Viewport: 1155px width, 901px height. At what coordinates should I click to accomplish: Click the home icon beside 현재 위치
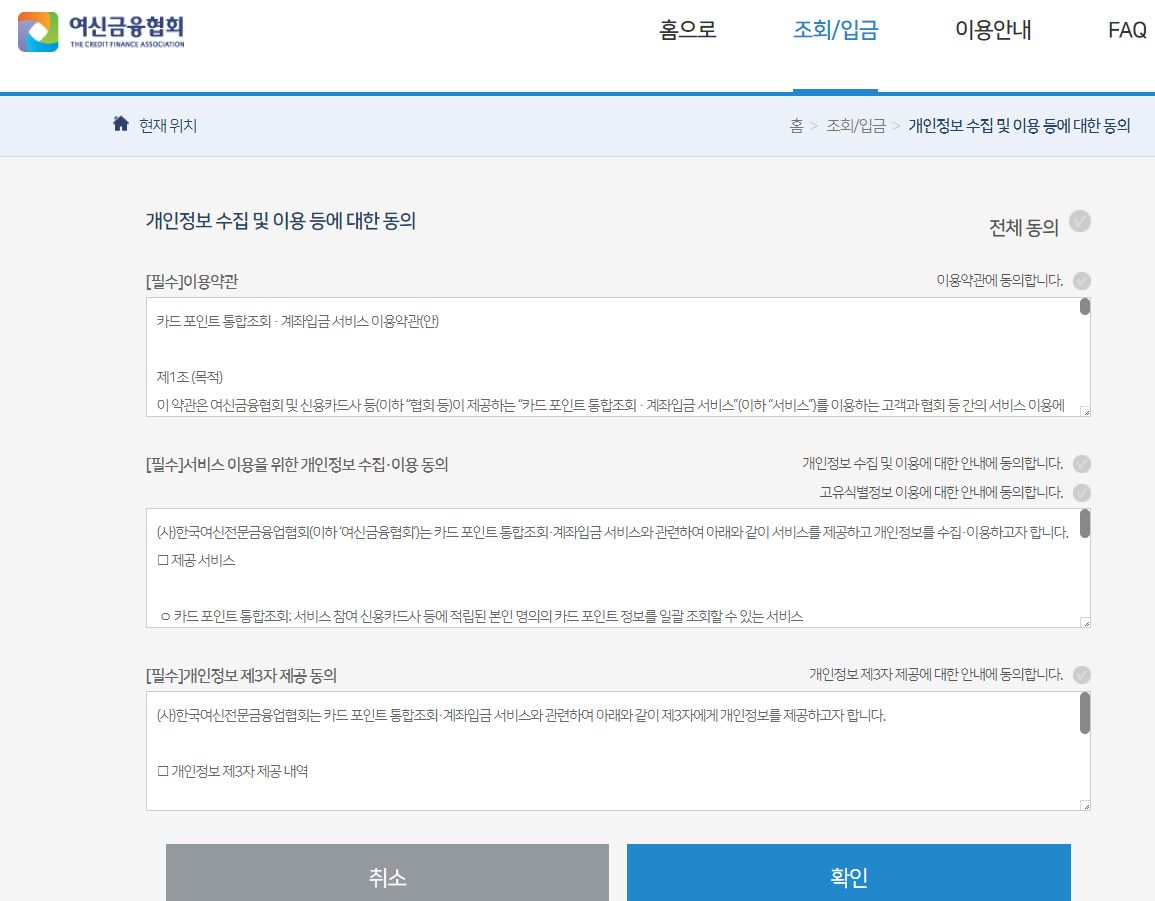(x=121, y=122)
